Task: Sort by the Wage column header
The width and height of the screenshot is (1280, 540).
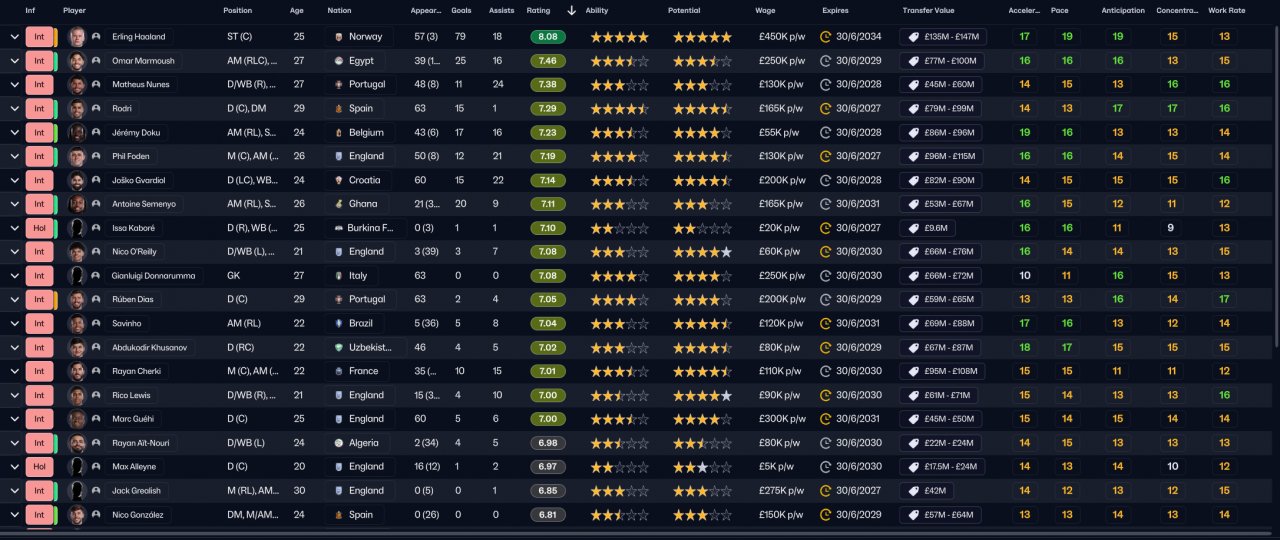Action: coord(765,11)
